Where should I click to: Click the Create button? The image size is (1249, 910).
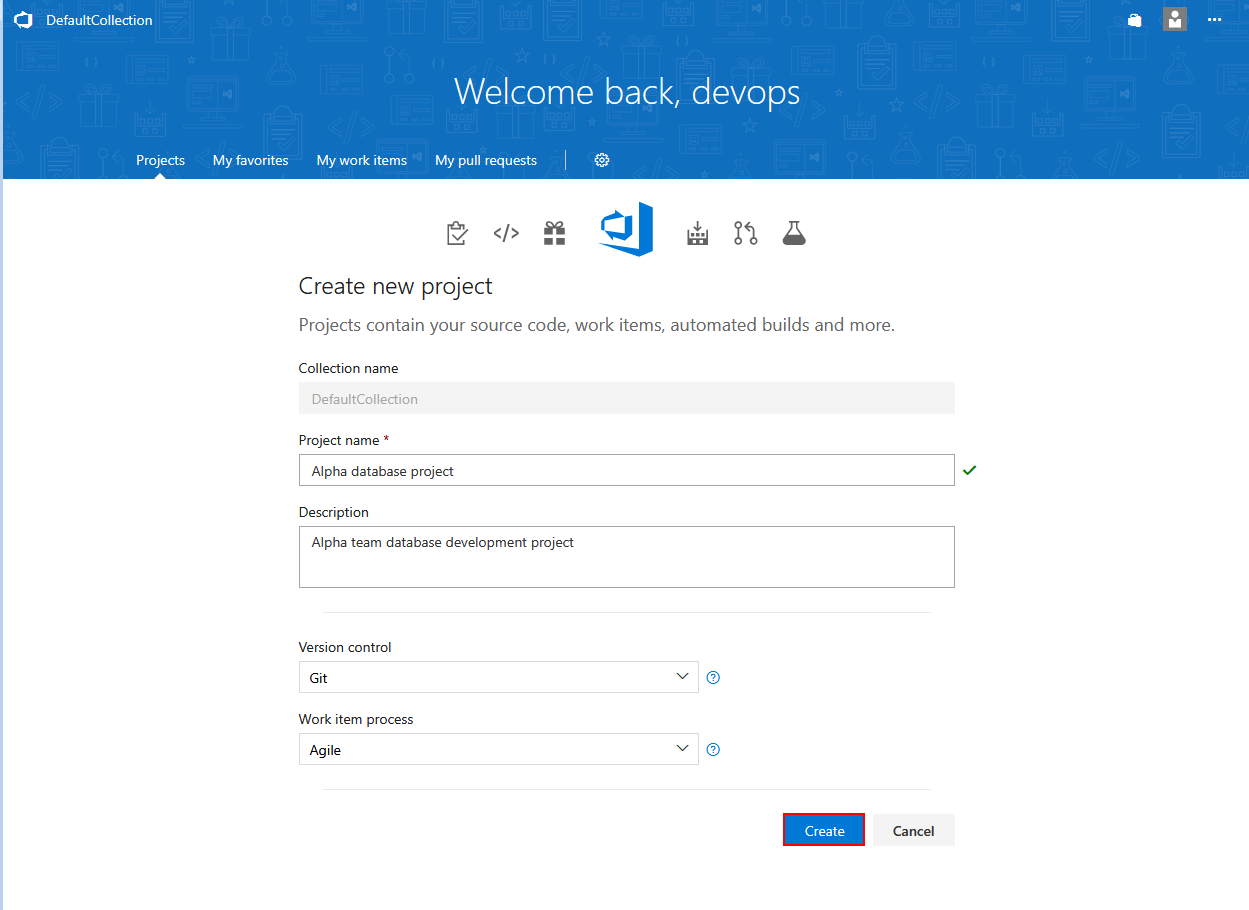tap(824, 830)
